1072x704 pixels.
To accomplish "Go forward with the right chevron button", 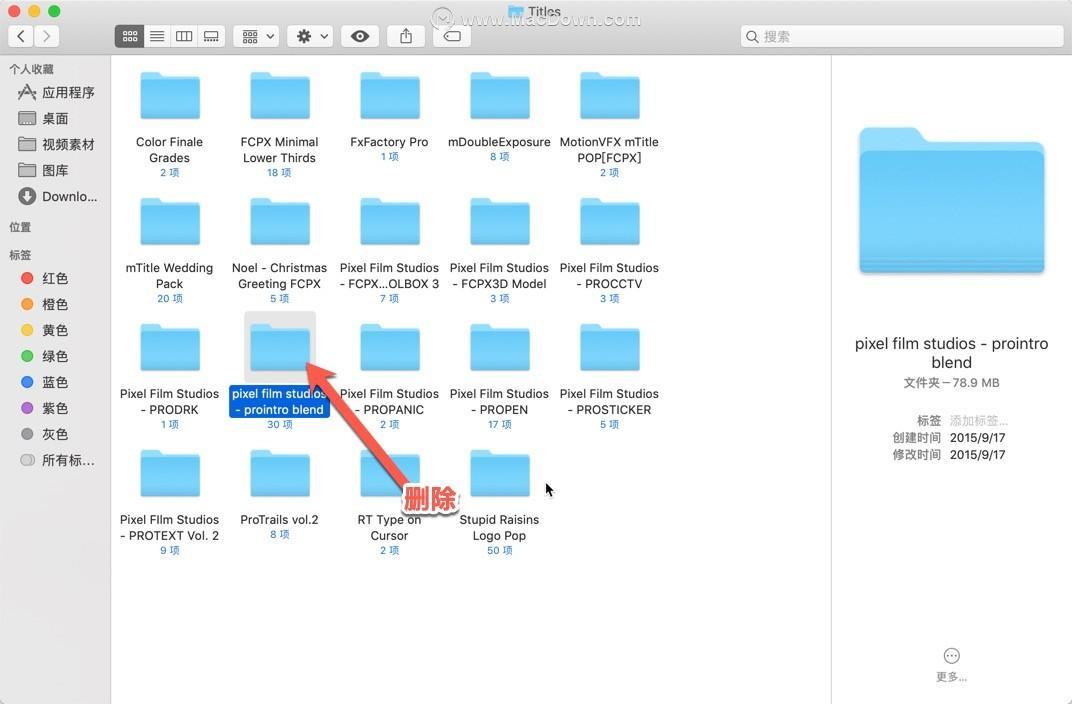I will tap(46, 36).
